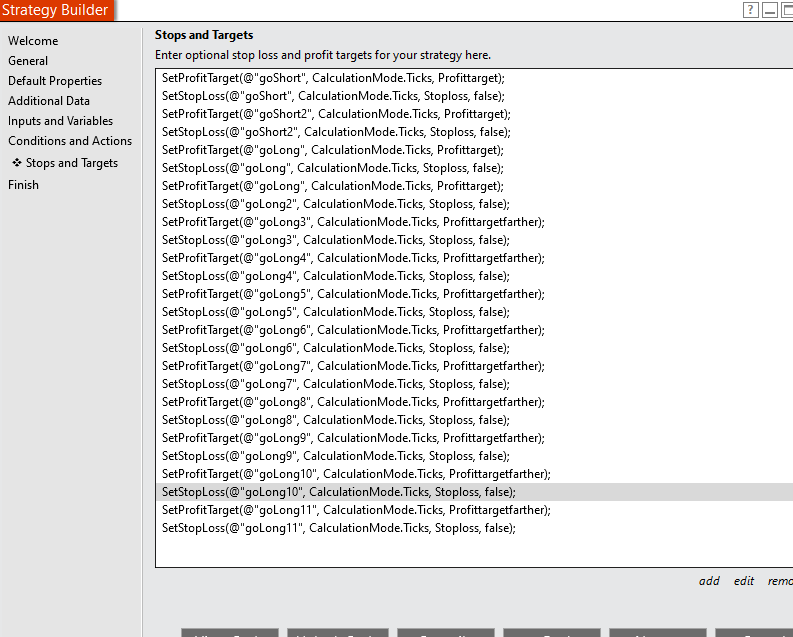Select the SetStopLoss goLong5 row

click(474, 312)
